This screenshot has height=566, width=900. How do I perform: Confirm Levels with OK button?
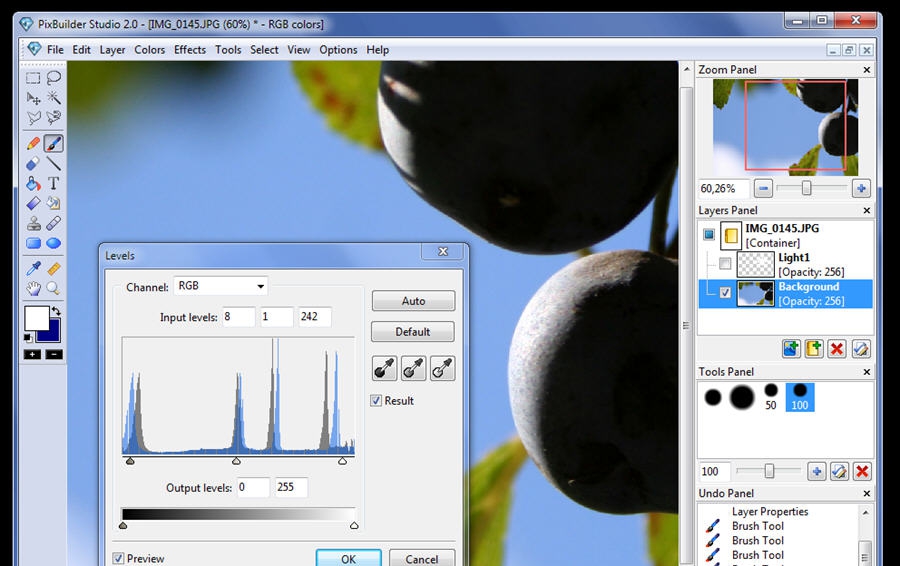(x=348, y=559)
